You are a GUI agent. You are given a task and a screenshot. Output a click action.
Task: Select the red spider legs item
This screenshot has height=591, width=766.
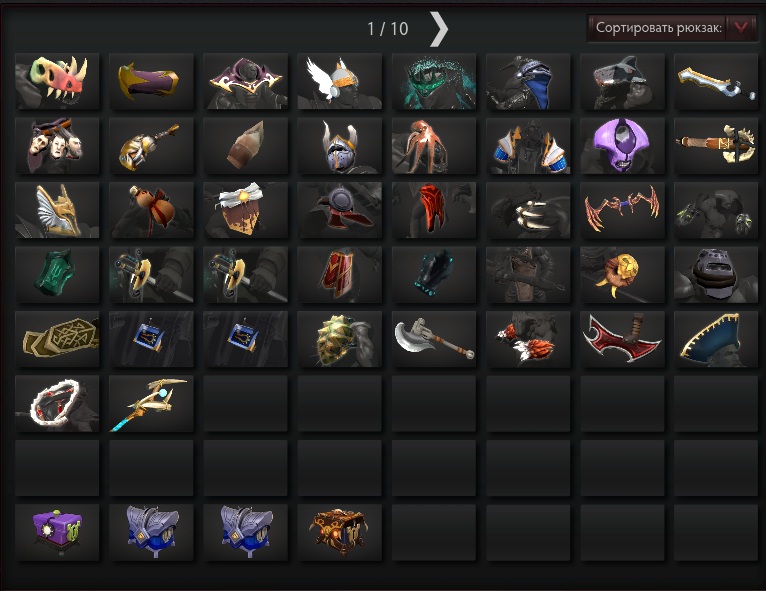622,210
